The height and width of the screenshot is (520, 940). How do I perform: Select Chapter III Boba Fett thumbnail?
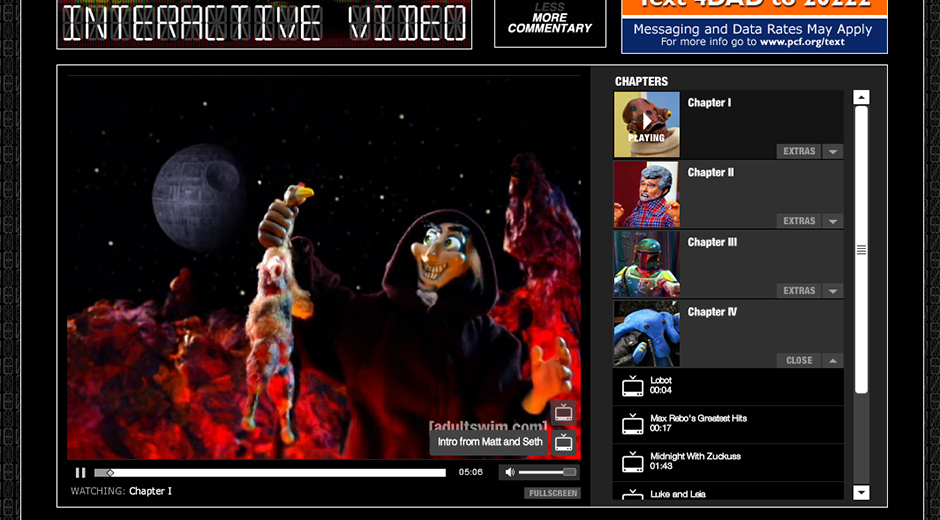[647, 264]
